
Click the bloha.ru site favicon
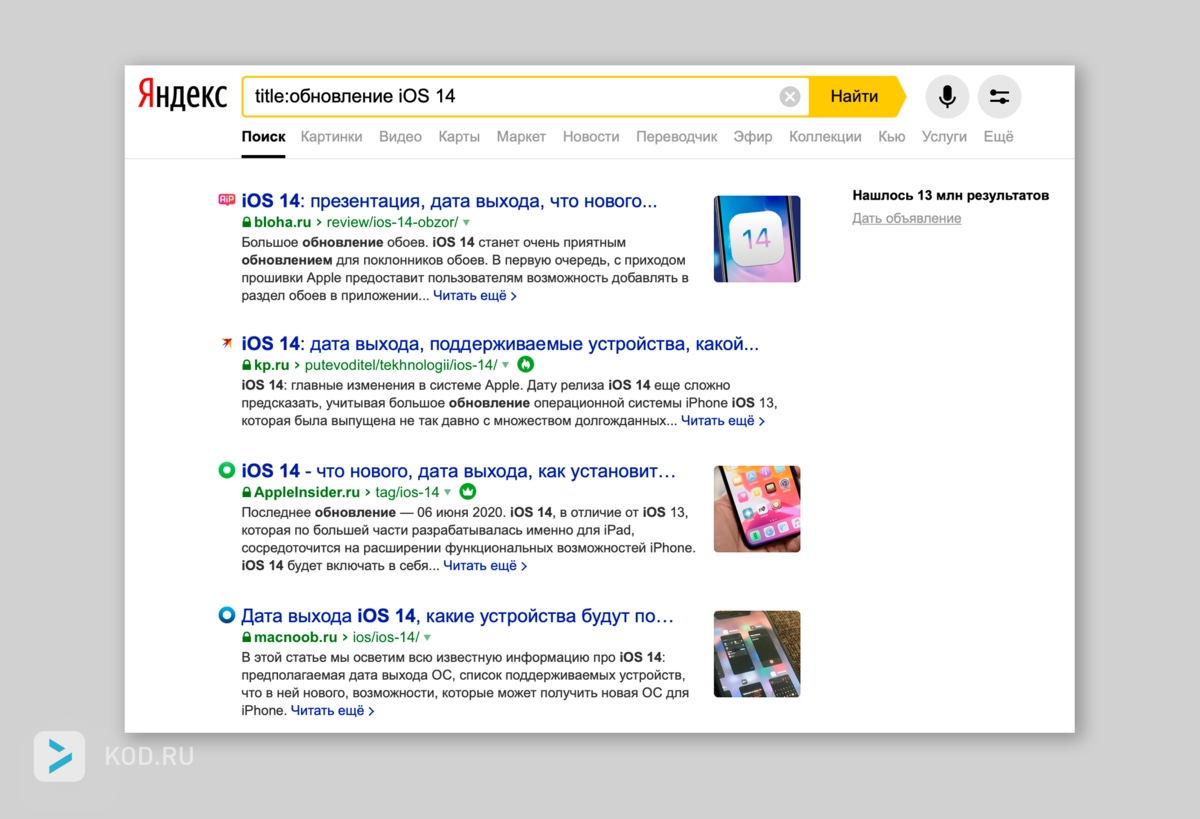[226, 200]
